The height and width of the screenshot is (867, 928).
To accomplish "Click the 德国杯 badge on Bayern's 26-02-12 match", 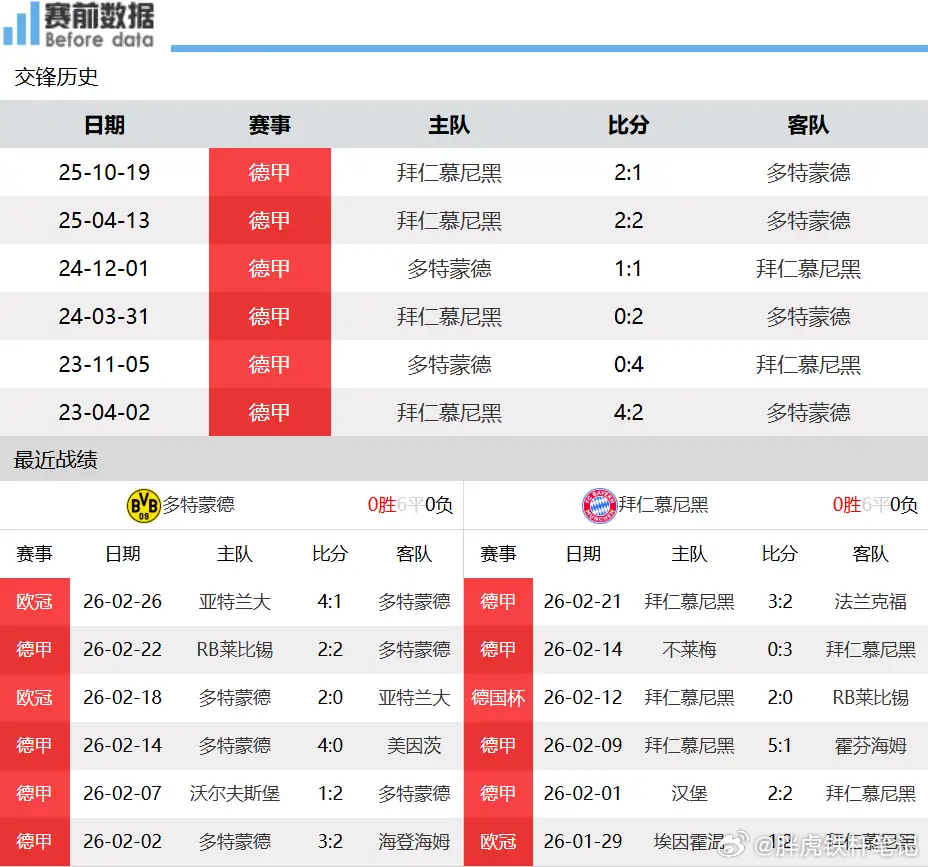I will coord(498,697).
